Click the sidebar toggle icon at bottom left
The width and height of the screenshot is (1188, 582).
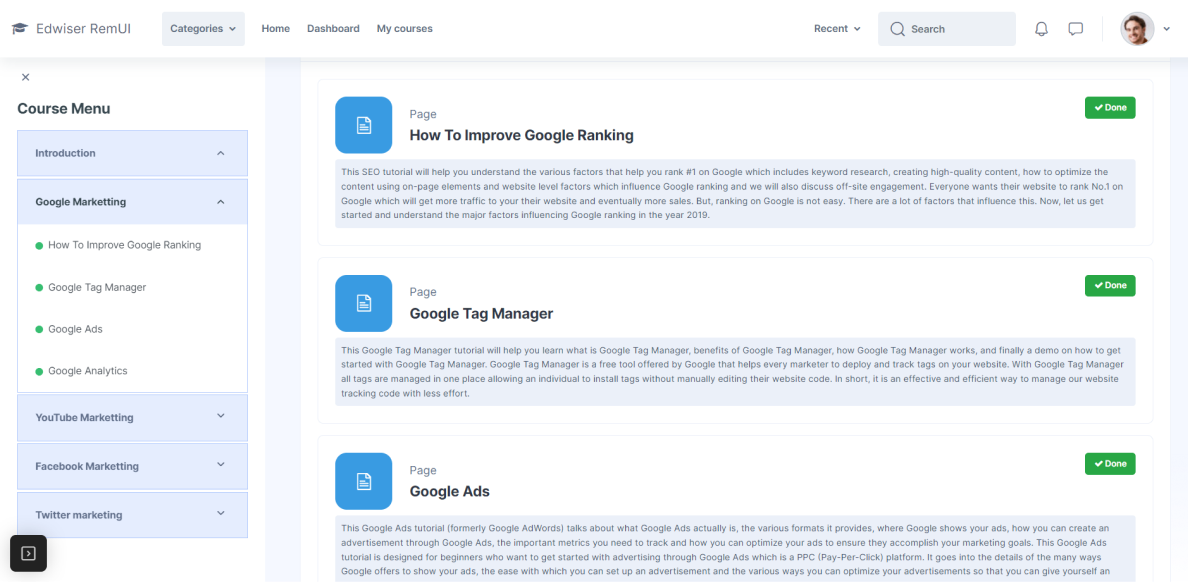click(x=28, y=553)
